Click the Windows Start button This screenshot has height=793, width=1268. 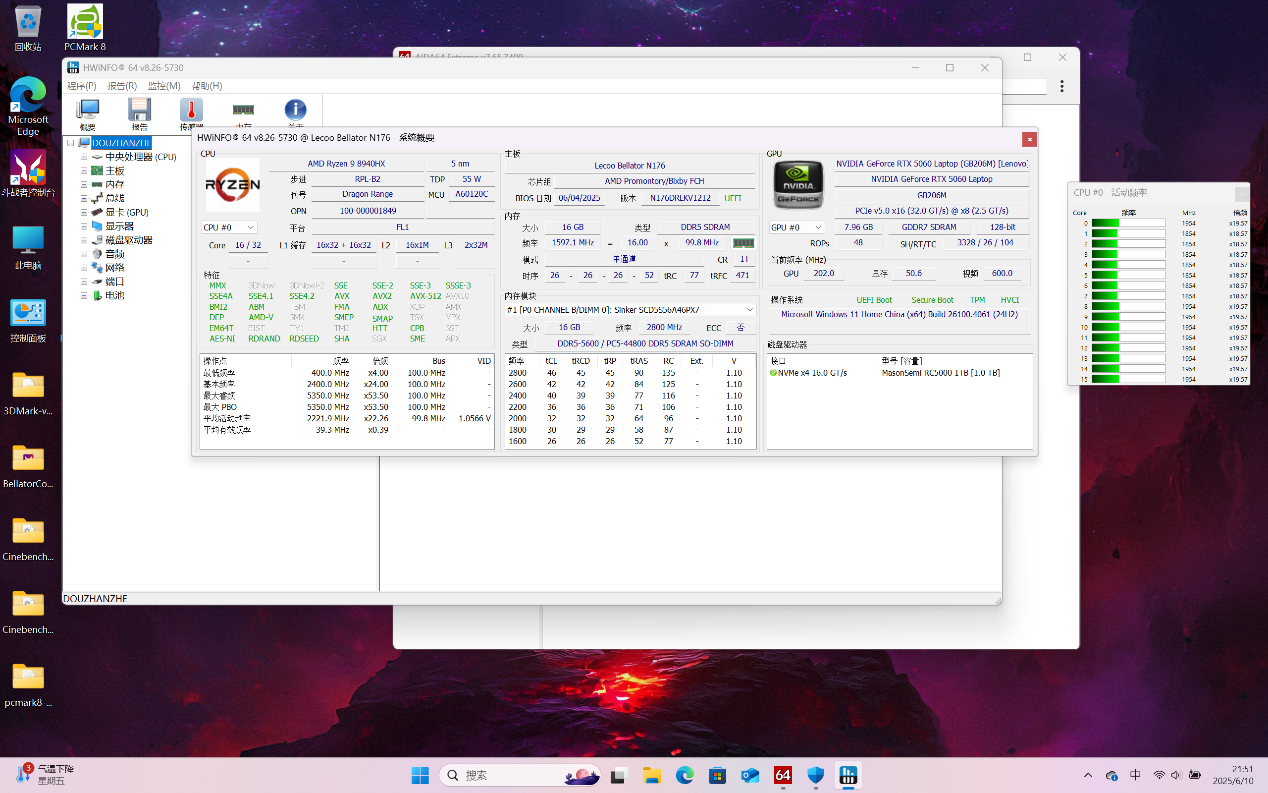click(x=420, y=775)
